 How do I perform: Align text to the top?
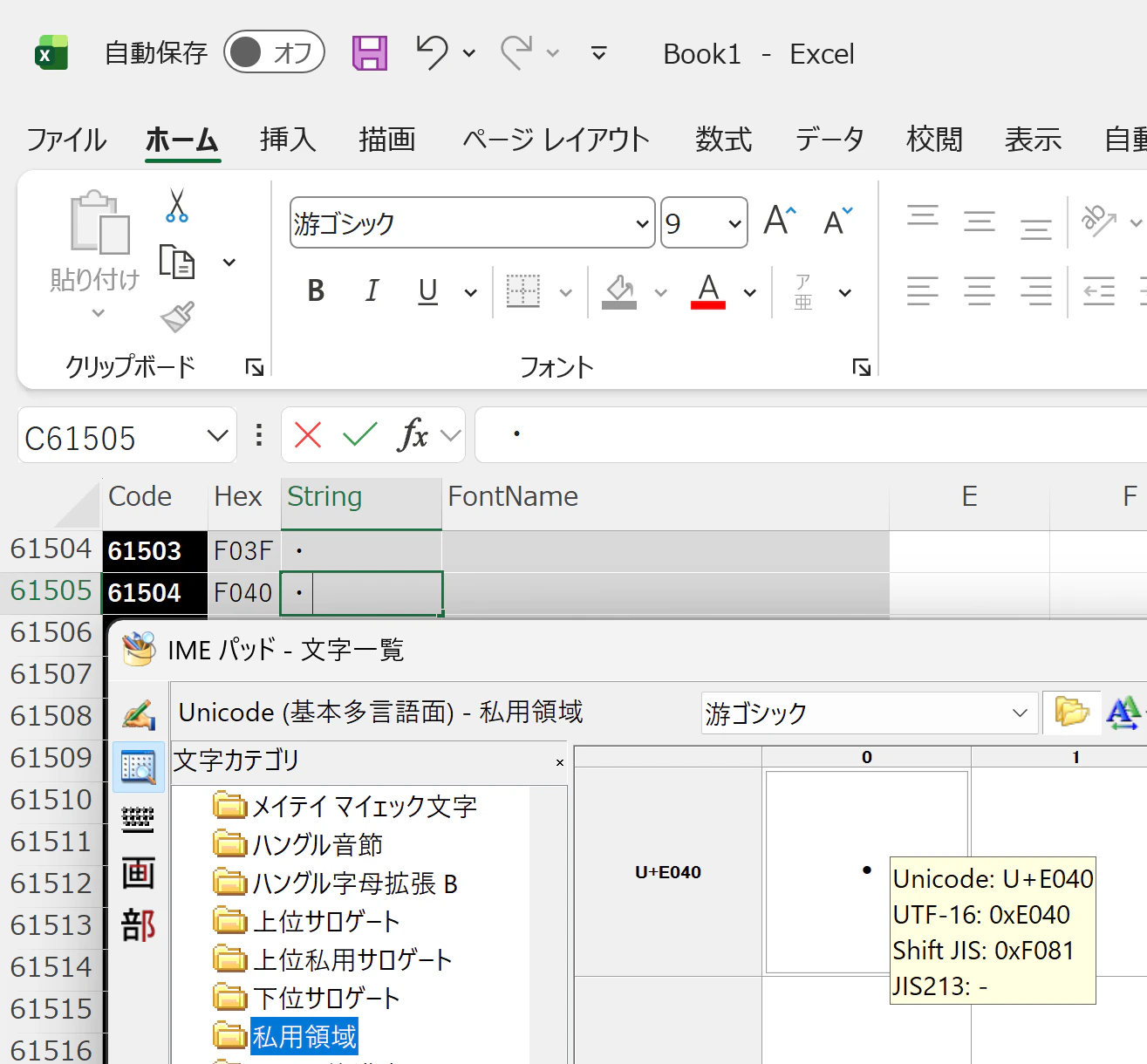coord(923,215)
